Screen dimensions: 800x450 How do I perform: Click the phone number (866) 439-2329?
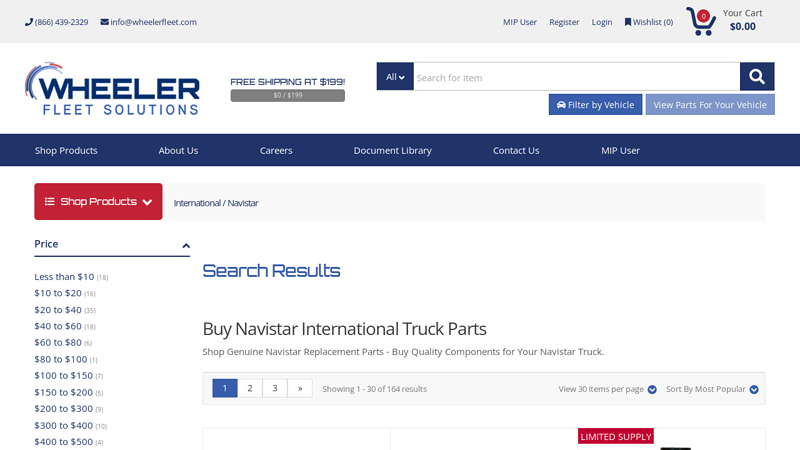57,22
